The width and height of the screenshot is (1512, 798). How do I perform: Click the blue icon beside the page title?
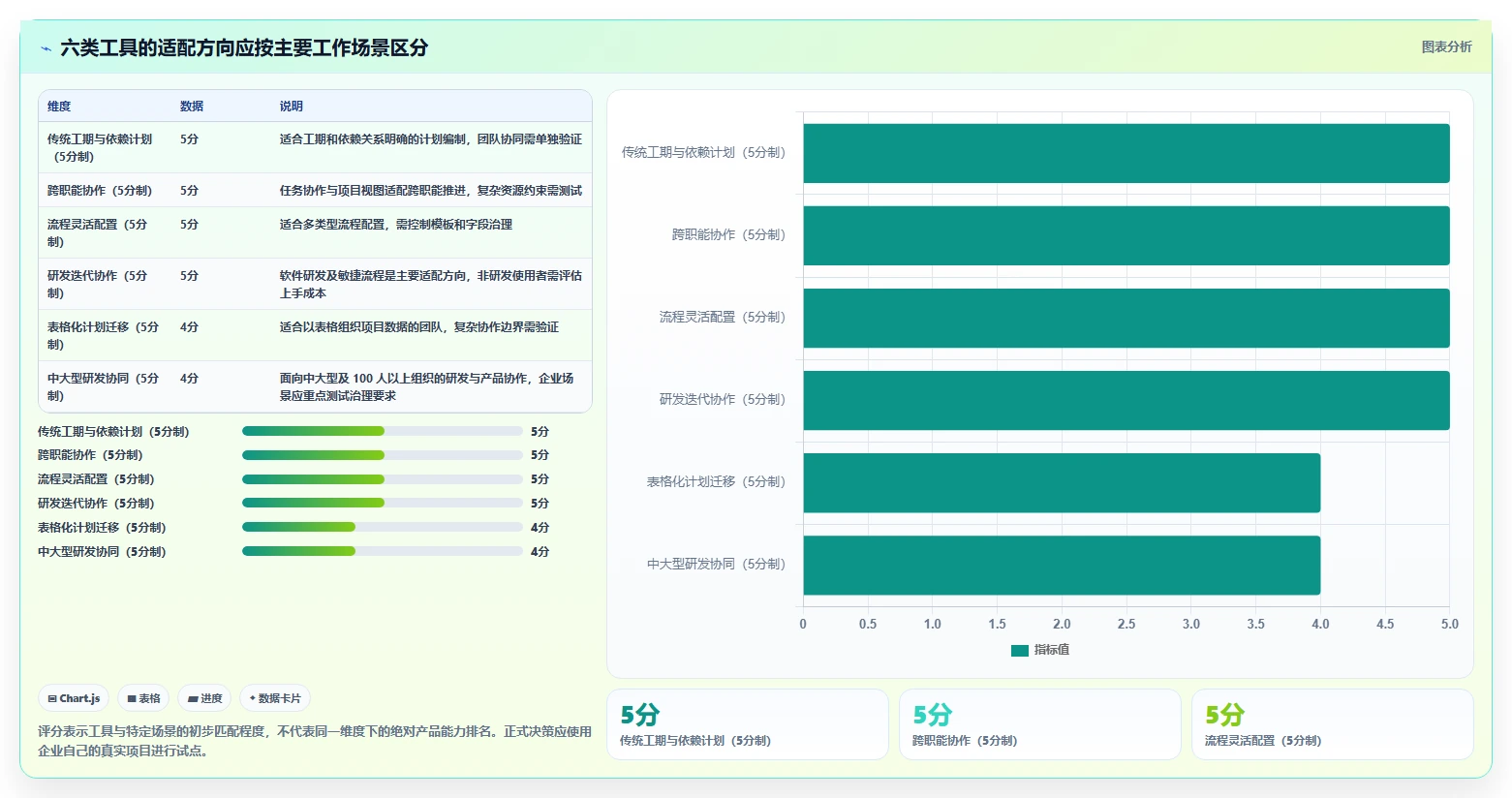[x=46, y=48]
